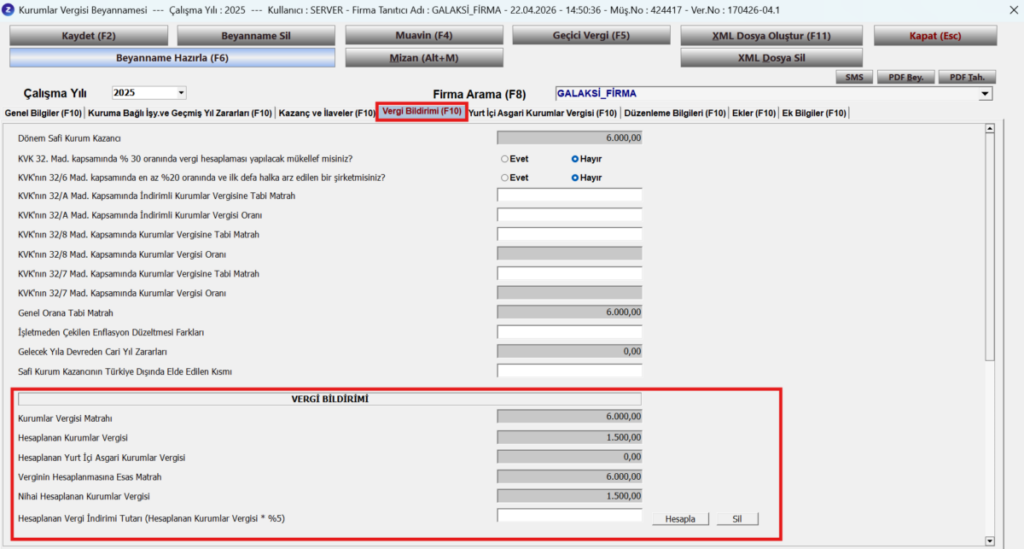Open Mizan (Alt+M)

pyautogui.click(x=424, y=57)
